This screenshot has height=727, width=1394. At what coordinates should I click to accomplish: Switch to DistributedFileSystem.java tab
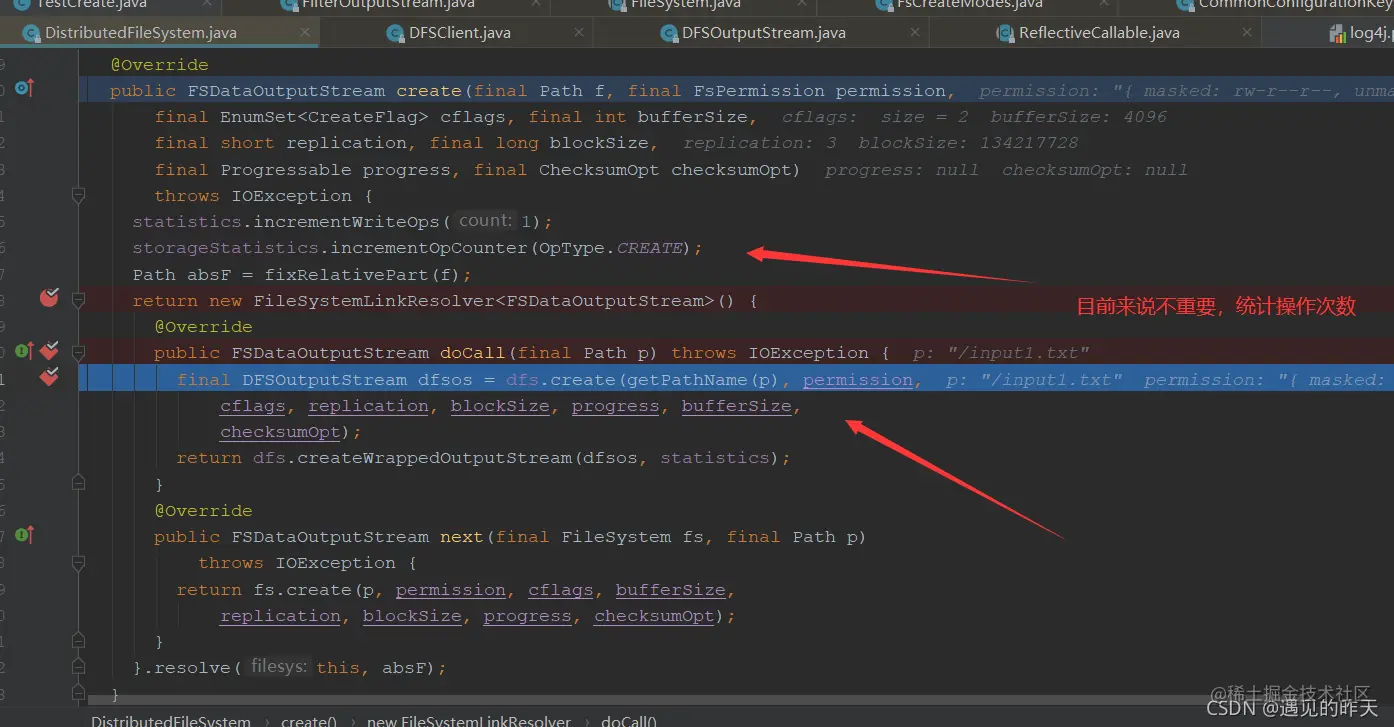(x=160, y=33)
